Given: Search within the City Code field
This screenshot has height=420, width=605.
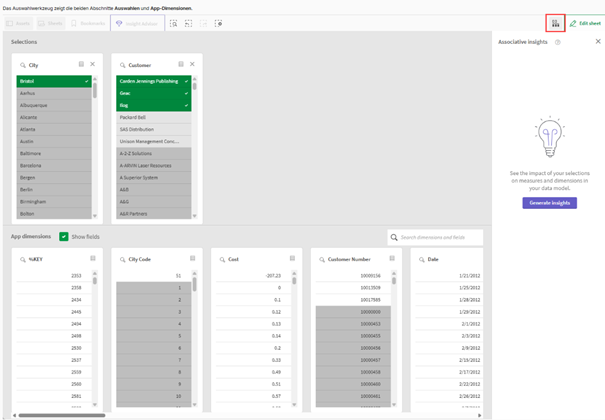Looking at the screenshot, I should click(x=122, y=260).
